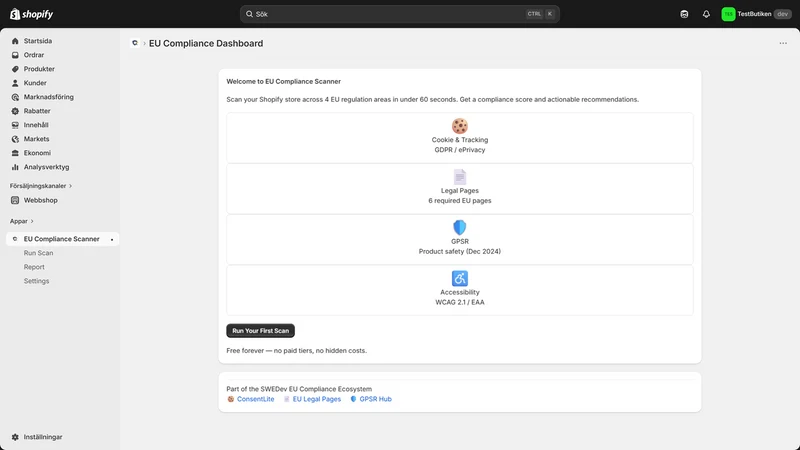800x450 pixels.
Task: Open Report in sidebar
Action: point(34,267)
